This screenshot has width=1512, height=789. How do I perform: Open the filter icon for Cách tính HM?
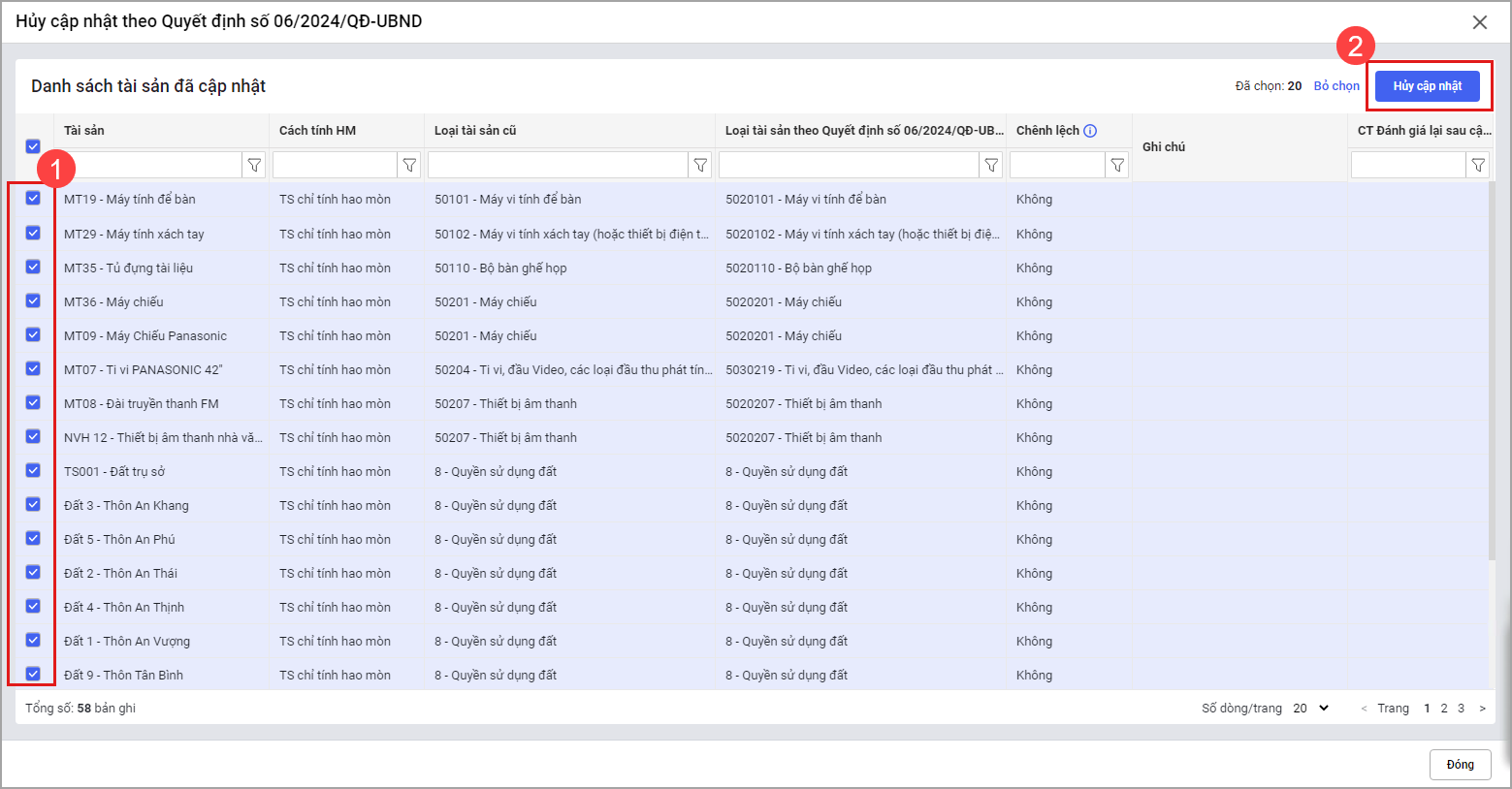pyautogui.click(x=409, y=166)
